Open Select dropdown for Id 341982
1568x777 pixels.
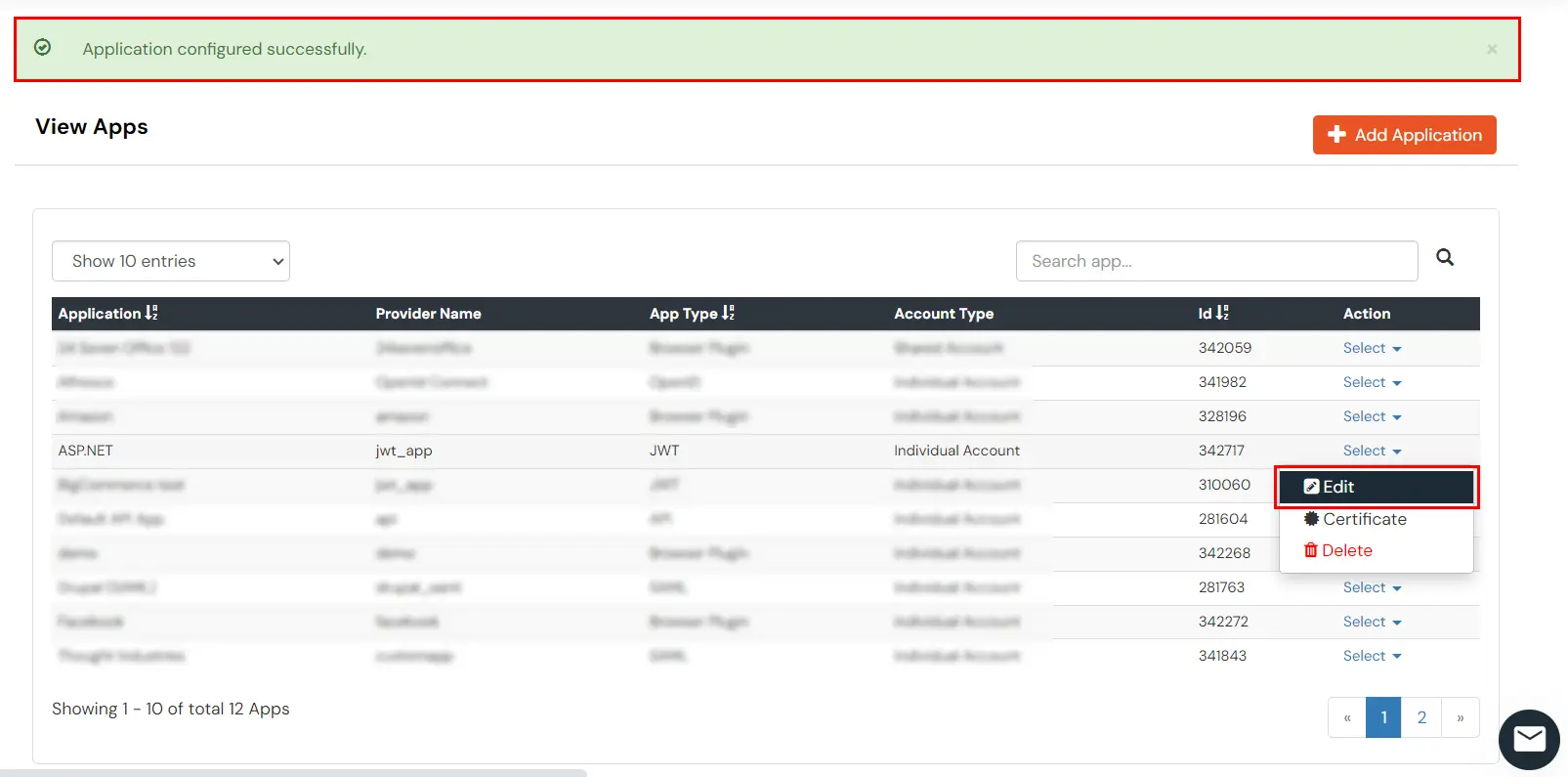pyautogui.click(x=1372, y=382)
